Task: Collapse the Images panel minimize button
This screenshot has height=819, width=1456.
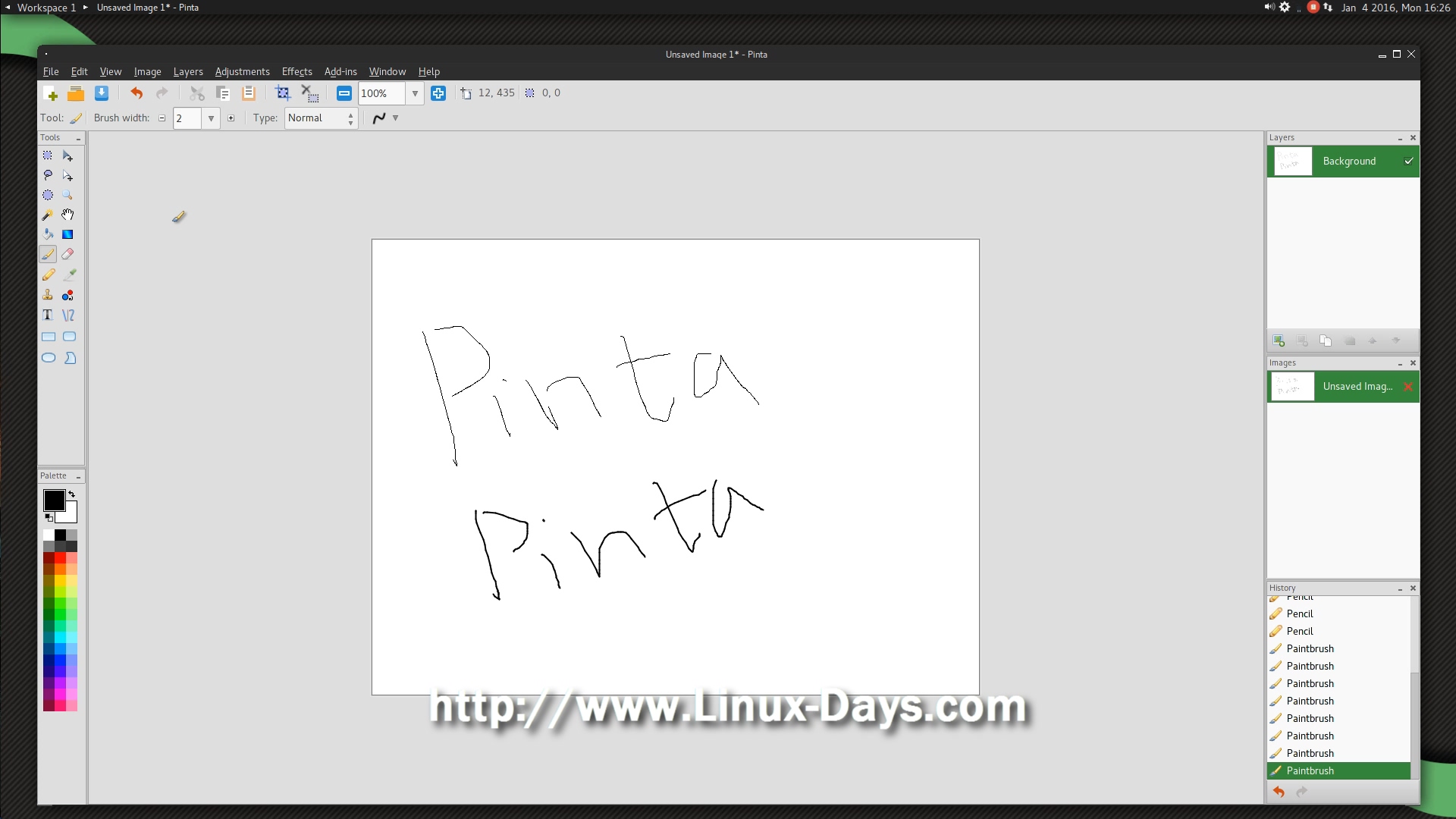Action: click(1400, 363)
